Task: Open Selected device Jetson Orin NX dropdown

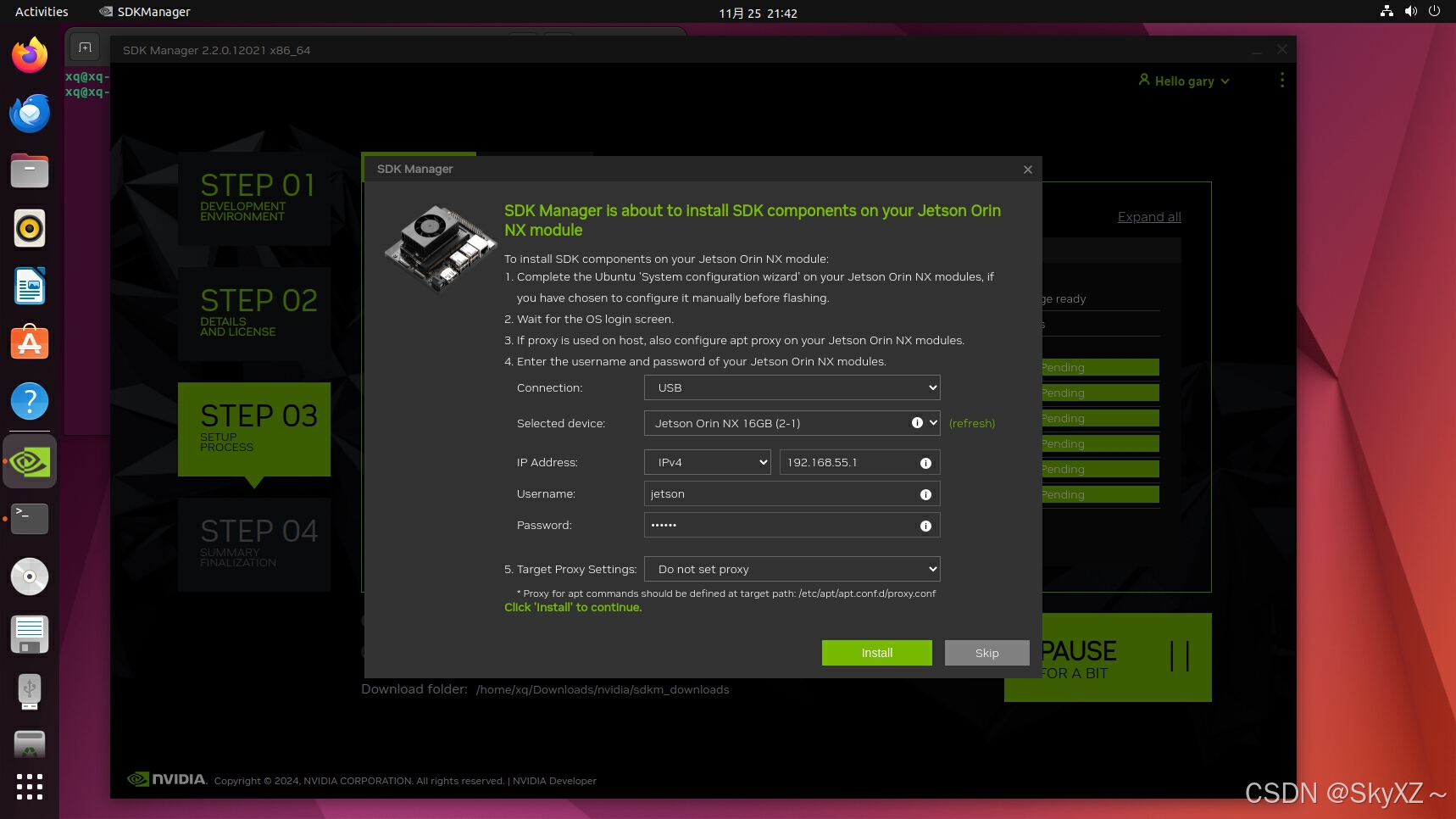Action: [x=792, y=423]
